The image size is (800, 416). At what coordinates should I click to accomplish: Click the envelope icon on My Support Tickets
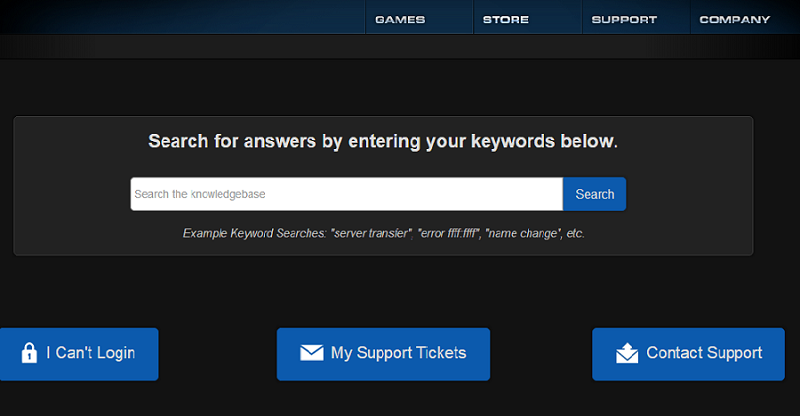click(312, 353)
